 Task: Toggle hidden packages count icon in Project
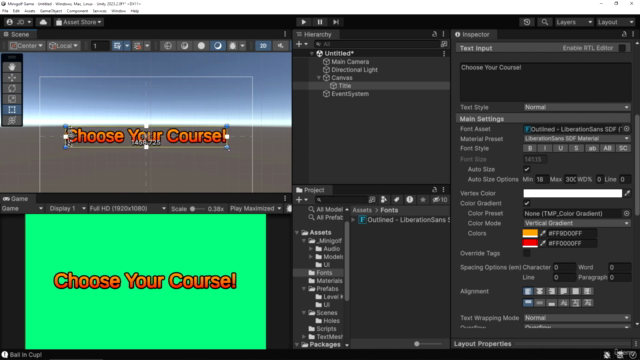pos(440,200)
